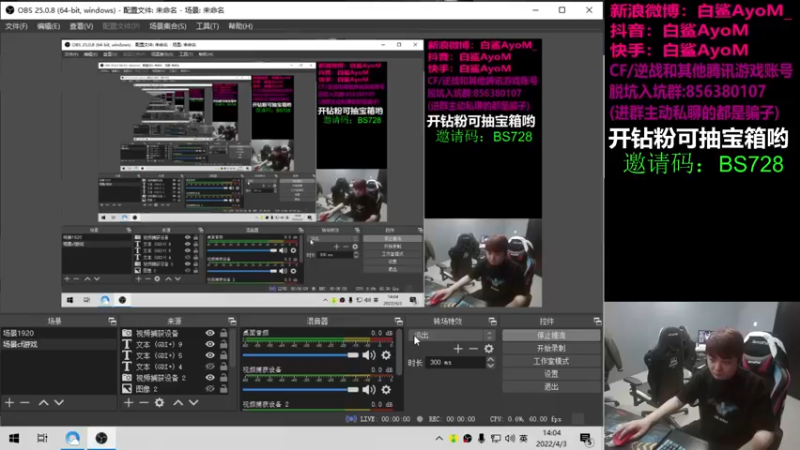
Task: Adjust the 桌面音频 volume slider
Action: tap(301, 355)
